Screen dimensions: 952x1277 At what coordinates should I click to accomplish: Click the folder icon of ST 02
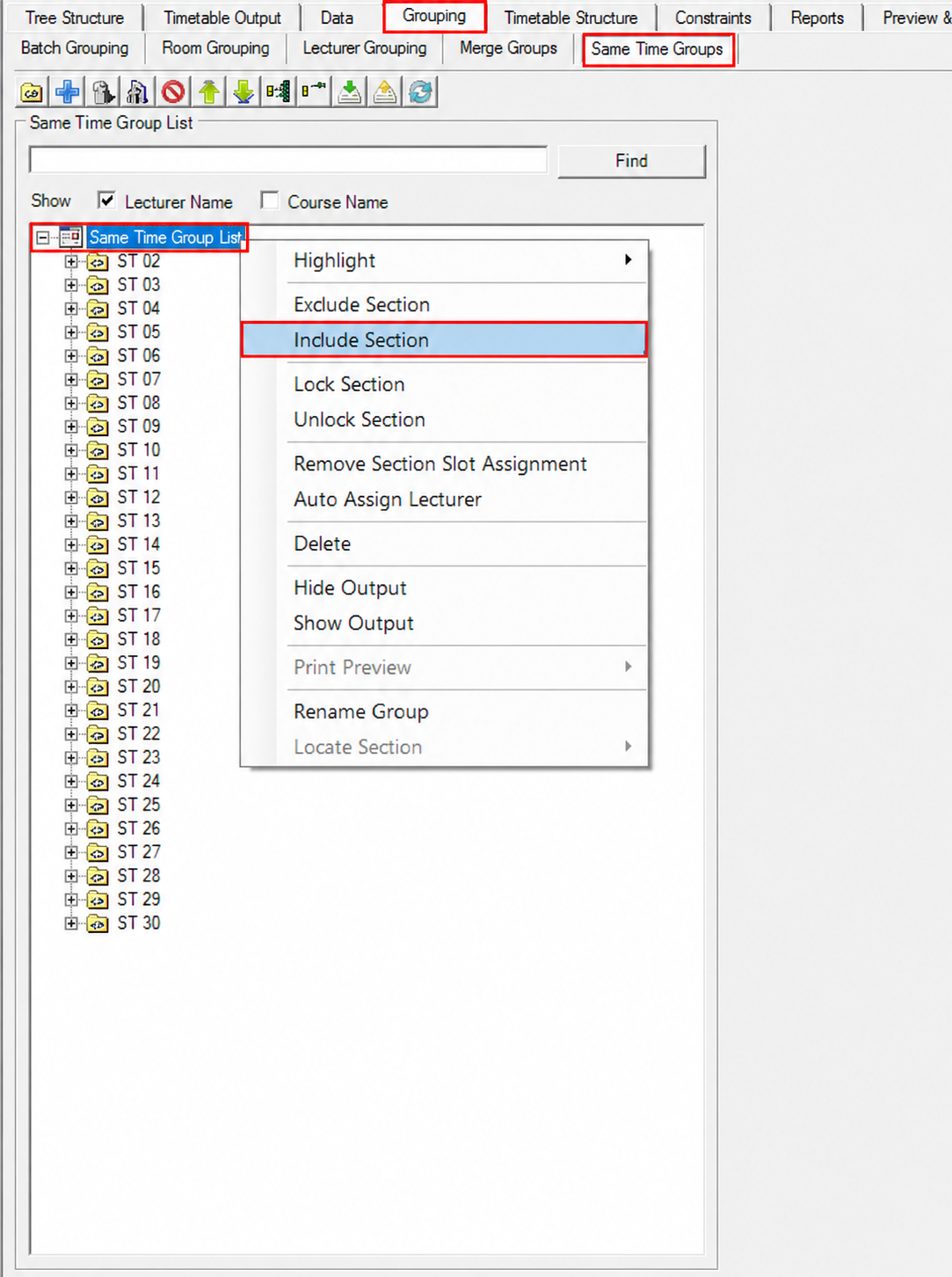(x=98, y=262)
